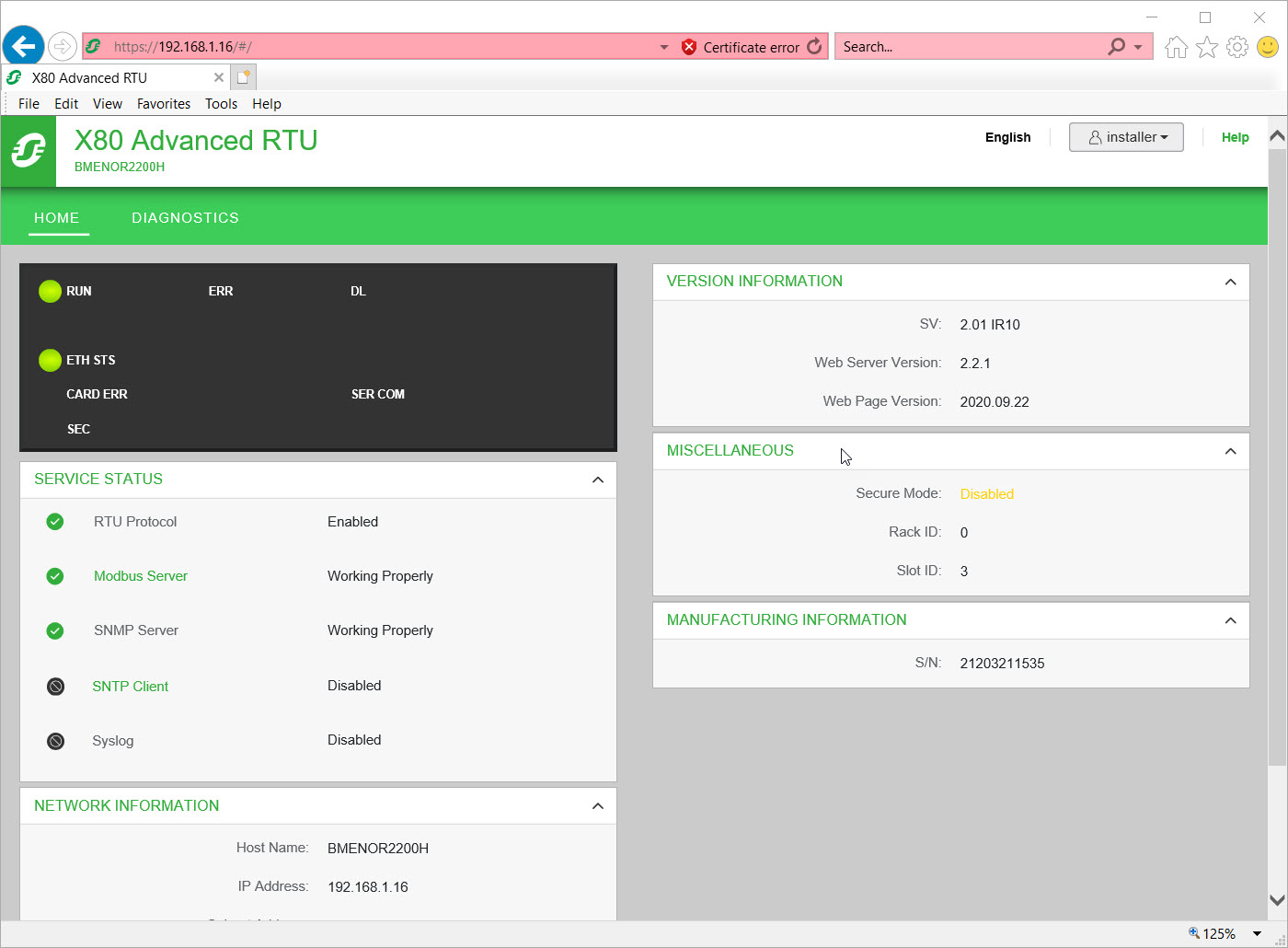Screen dimensions: 1288x948
Task: Open the search provider dropdown arrow
Action: click(x=1138, y=47)
